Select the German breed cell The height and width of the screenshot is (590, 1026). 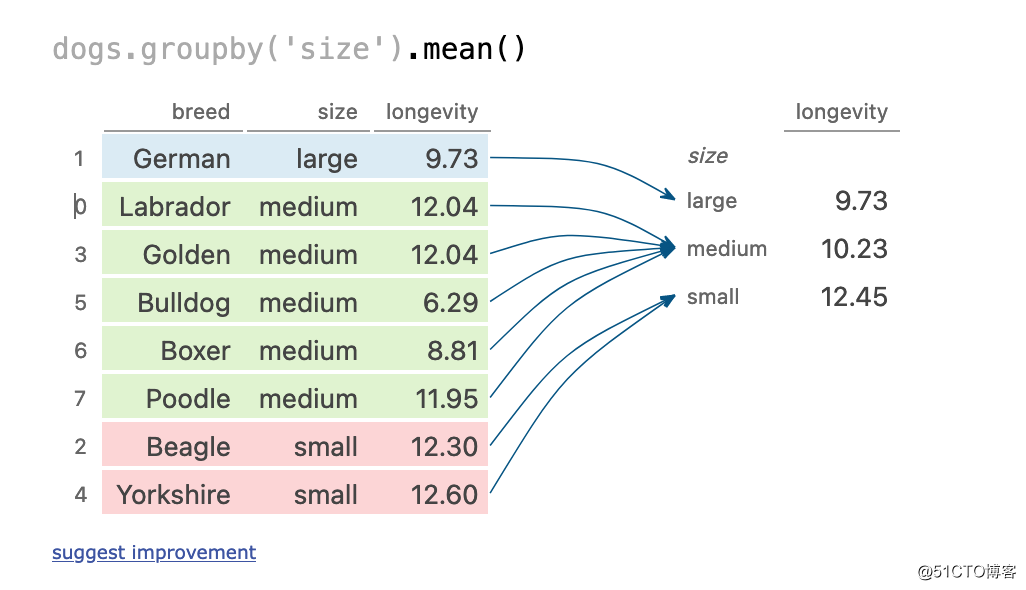(x=181, y=159)
